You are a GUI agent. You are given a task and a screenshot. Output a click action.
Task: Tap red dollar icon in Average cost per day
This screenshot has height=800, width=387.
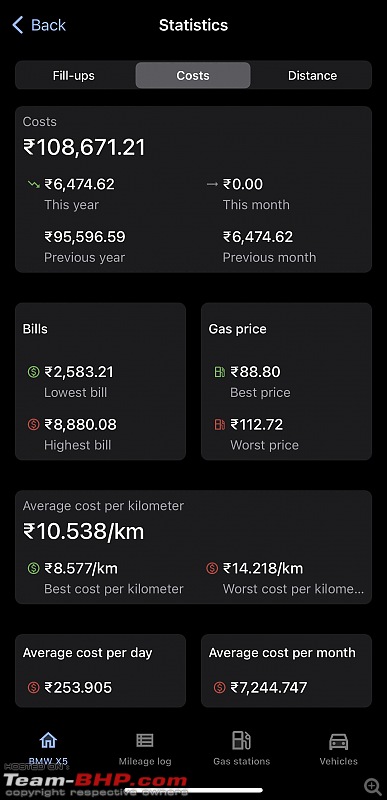coord(34,687)
